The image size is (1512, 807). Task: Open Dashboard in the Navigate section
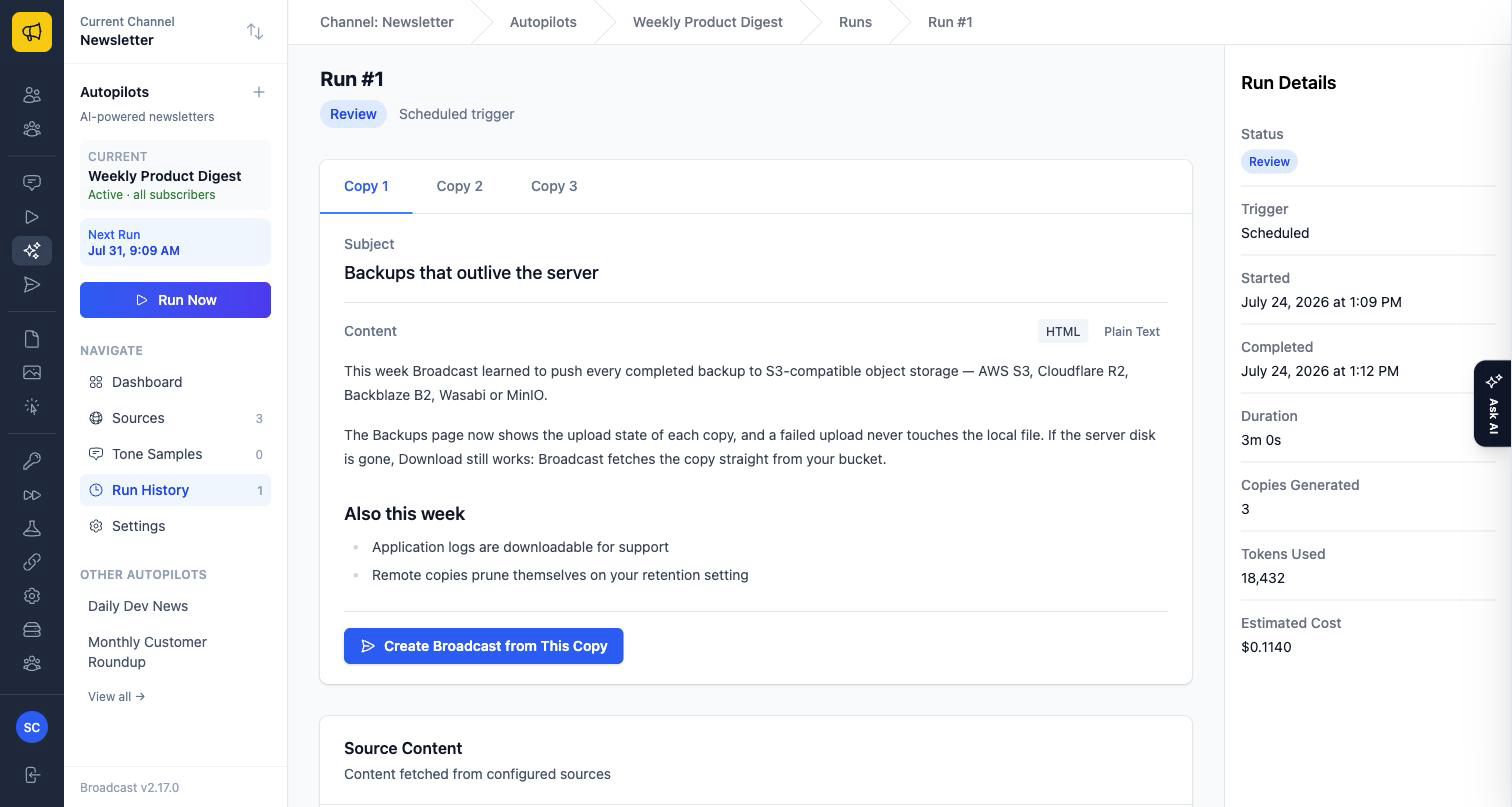pos(175,382)
